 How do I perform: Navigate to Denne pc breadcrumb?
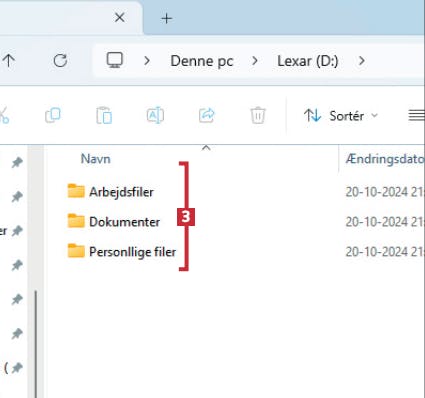pos(202,61)
